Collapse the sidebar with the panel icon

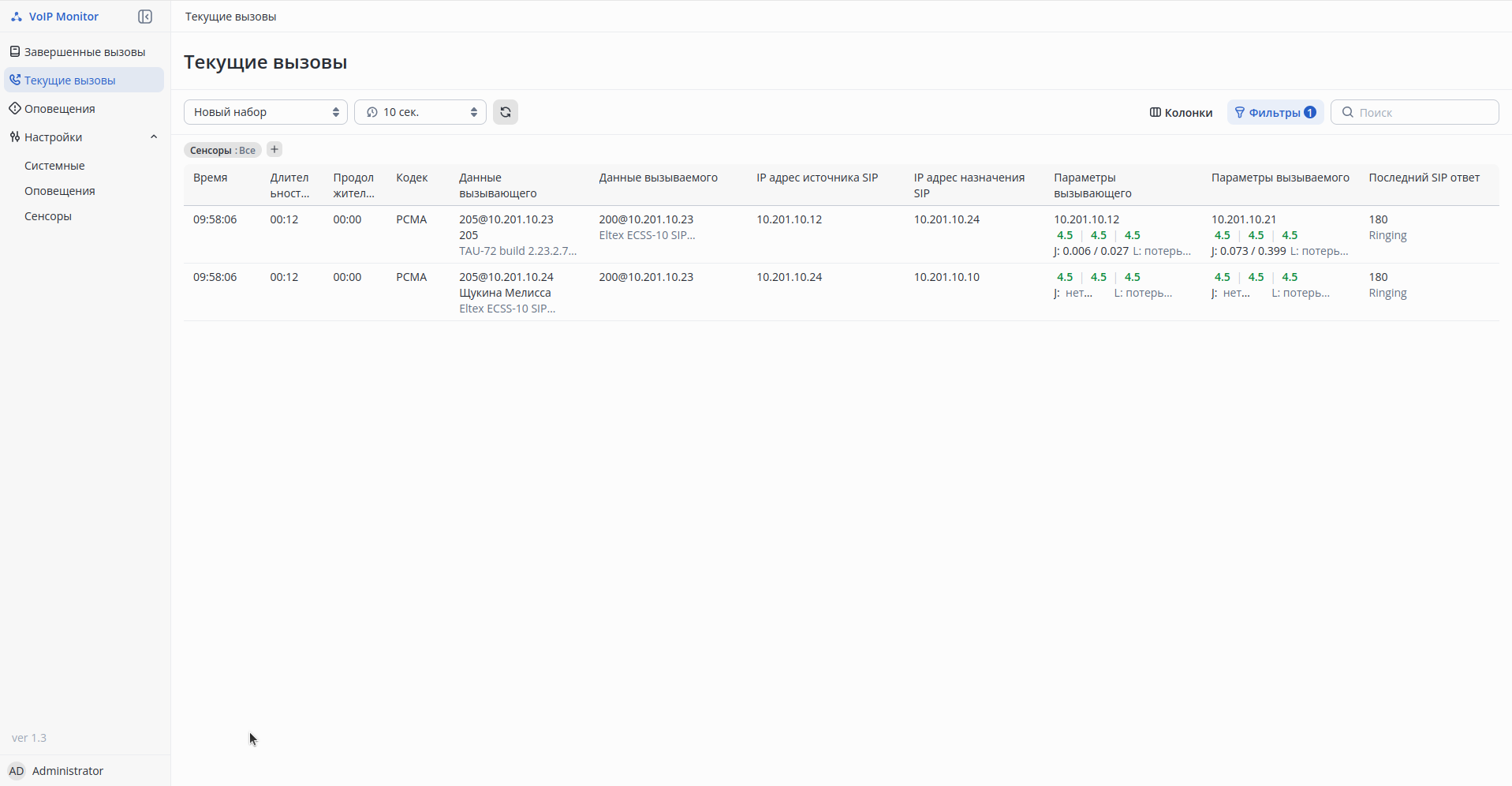click(145, 17)
